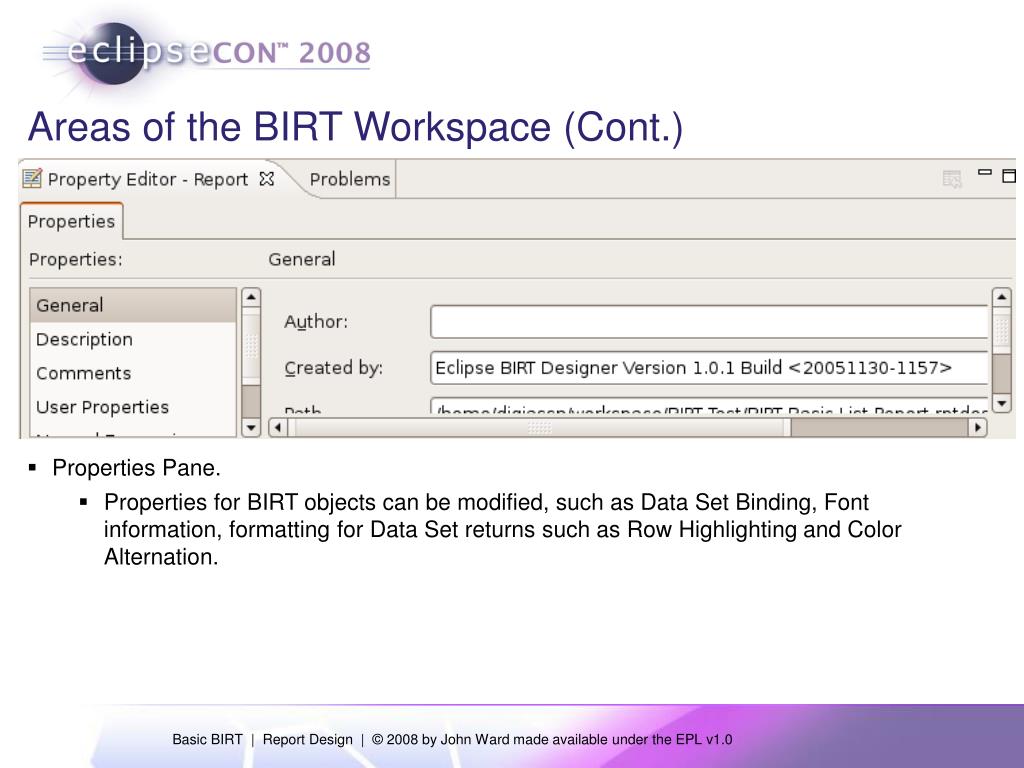The width and height of the screenshot is (1024, 768).
Task: Click the horizontal scrollbar left arrow
Action: tap(278, 428)
